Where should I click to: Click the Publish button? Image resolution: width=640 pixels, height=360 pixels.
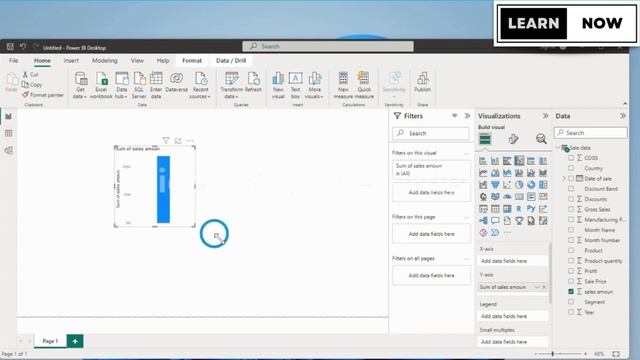pyautogui.click(x=422, y=82)
